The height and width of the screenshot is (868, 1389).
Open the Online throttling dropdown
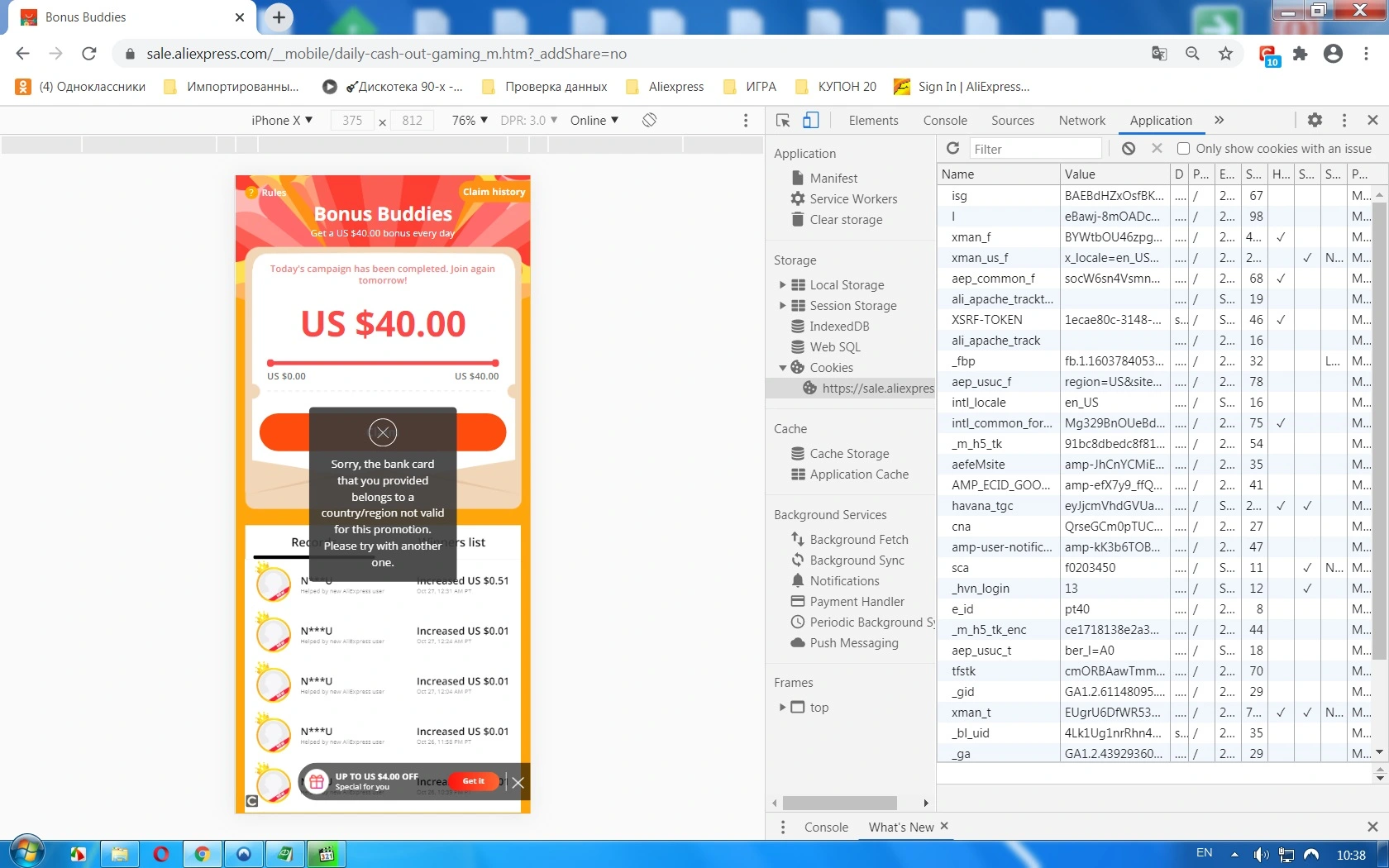tap(594, 120)
